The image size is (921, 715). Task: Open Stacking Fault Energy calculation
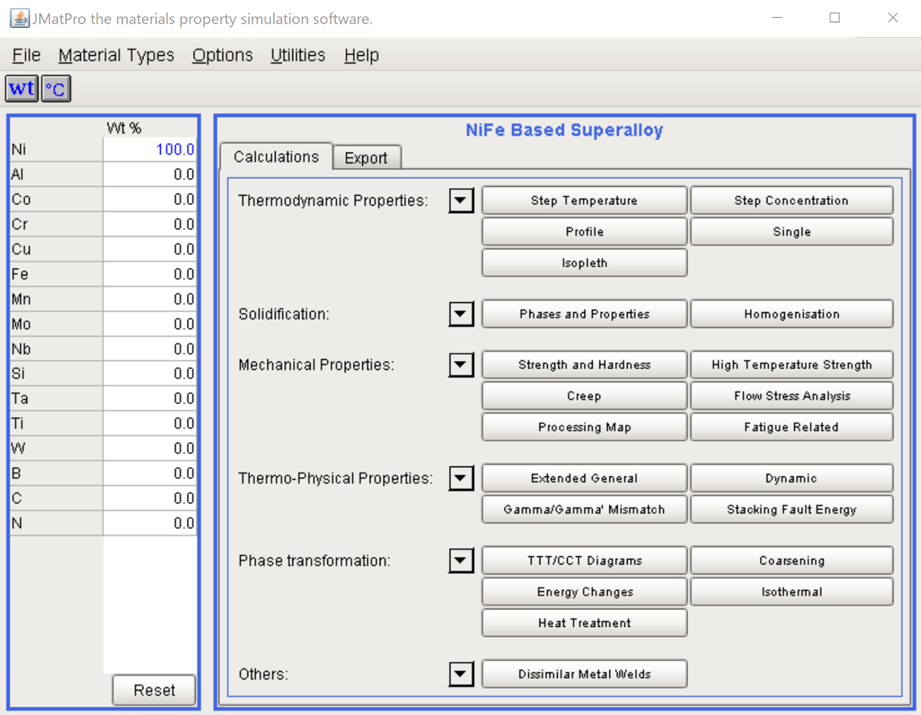coord(792,509)
